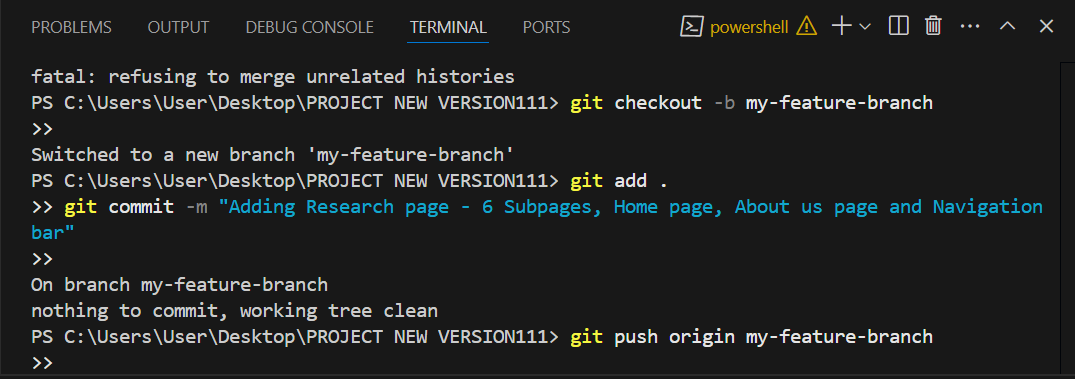
Task: Click 'On branch my-feature-branch' output
Action: click(x=180, y=284)
